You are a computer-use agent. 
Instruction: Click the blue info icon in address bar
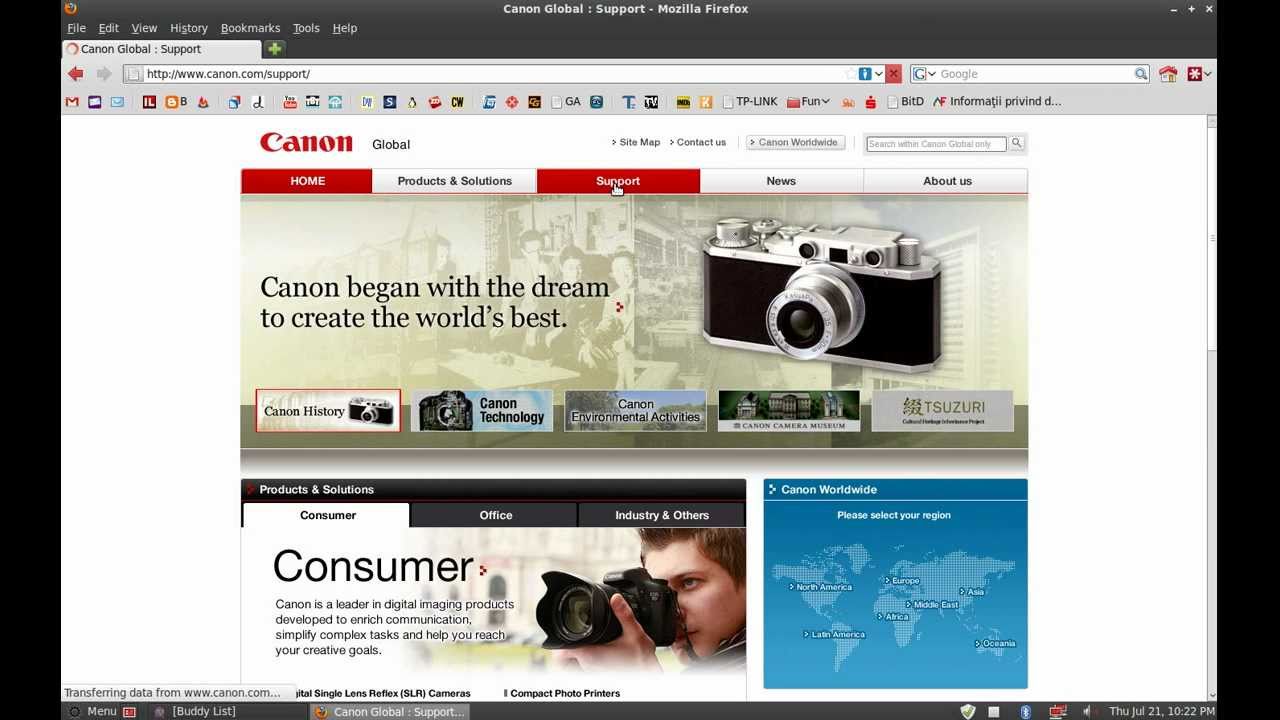(x=865, y=74)
